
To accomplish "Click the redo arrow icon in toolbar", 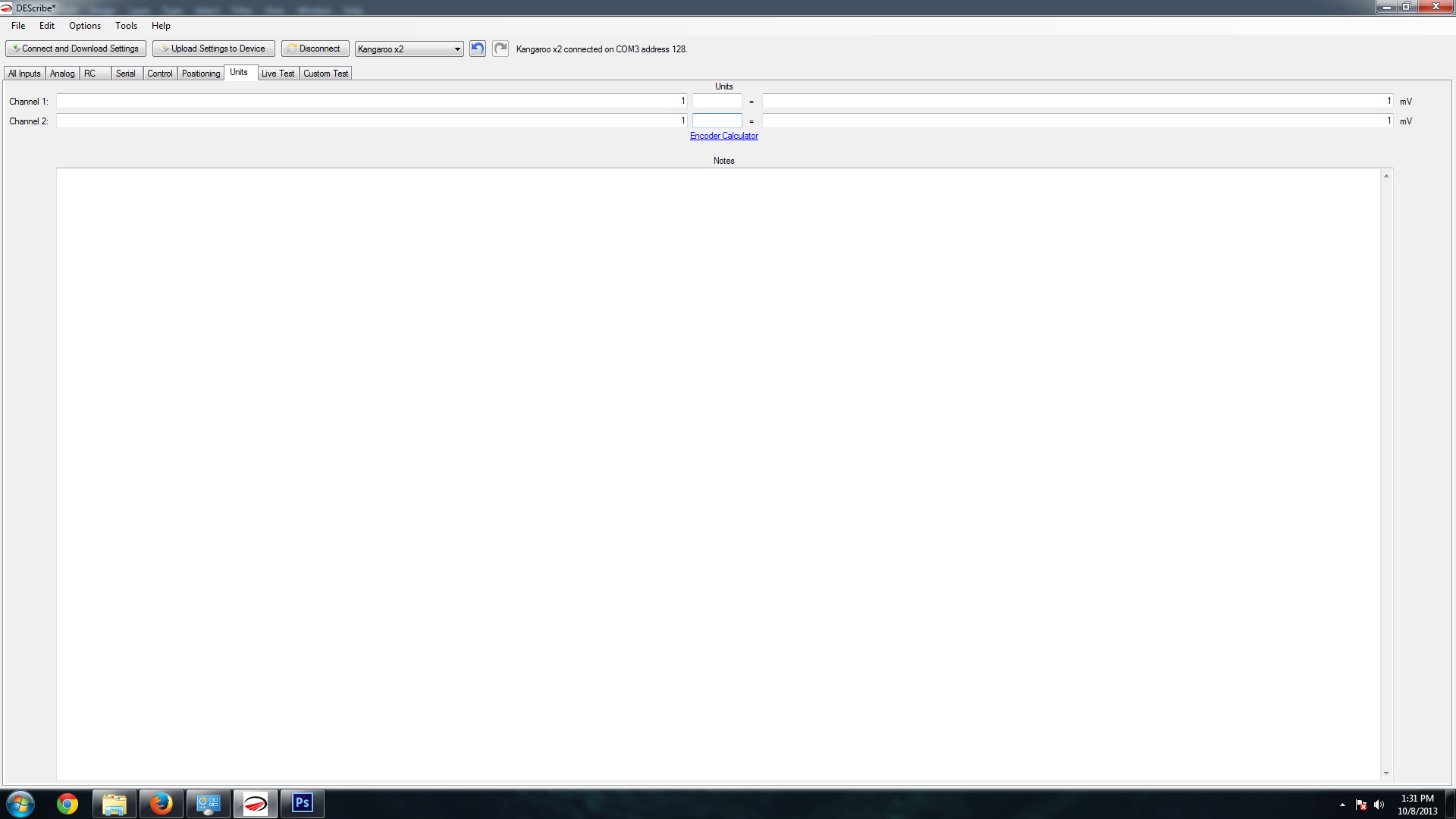I will 500,49.
